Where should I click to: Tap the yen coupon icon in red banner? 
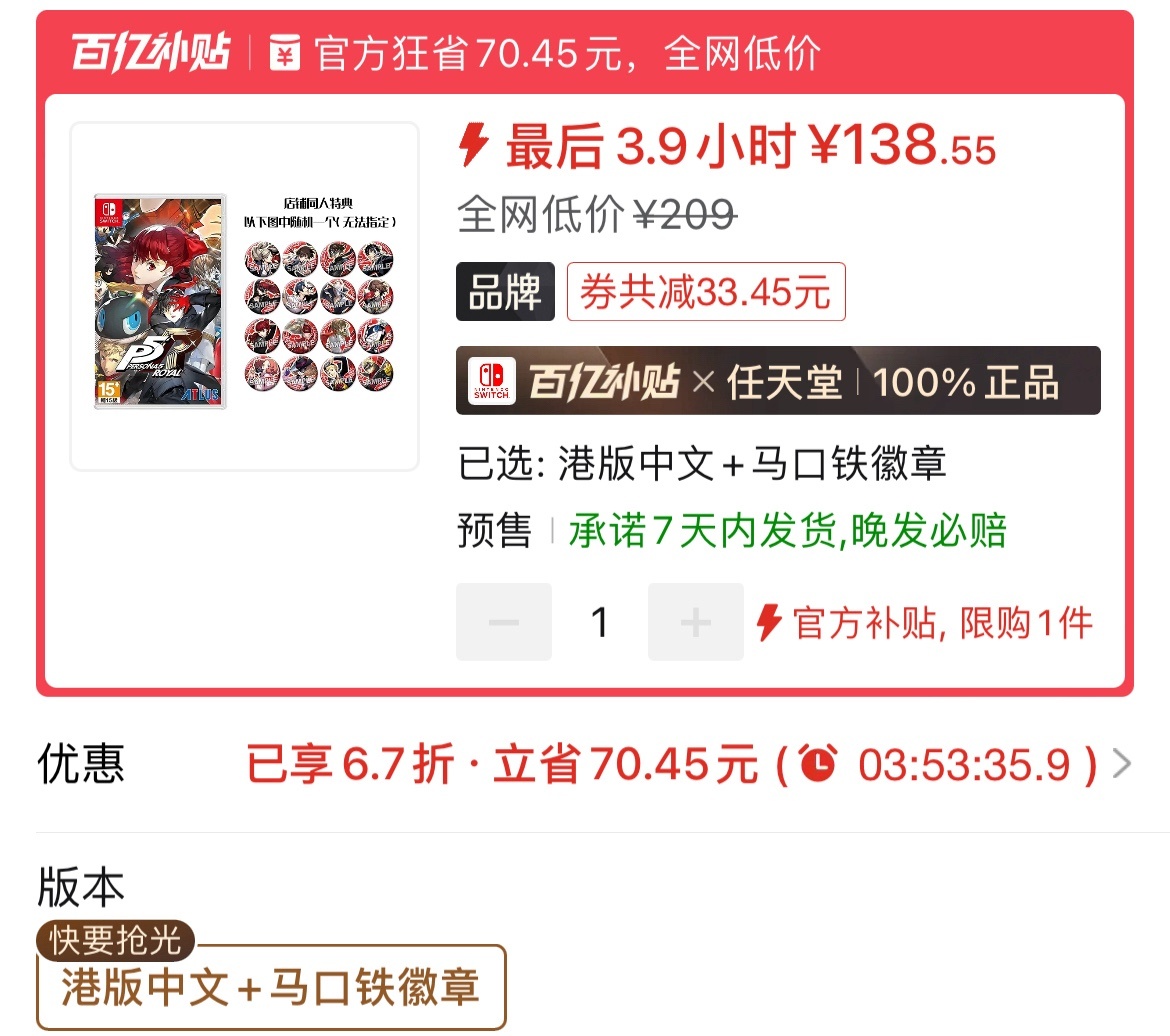(284, 53)
